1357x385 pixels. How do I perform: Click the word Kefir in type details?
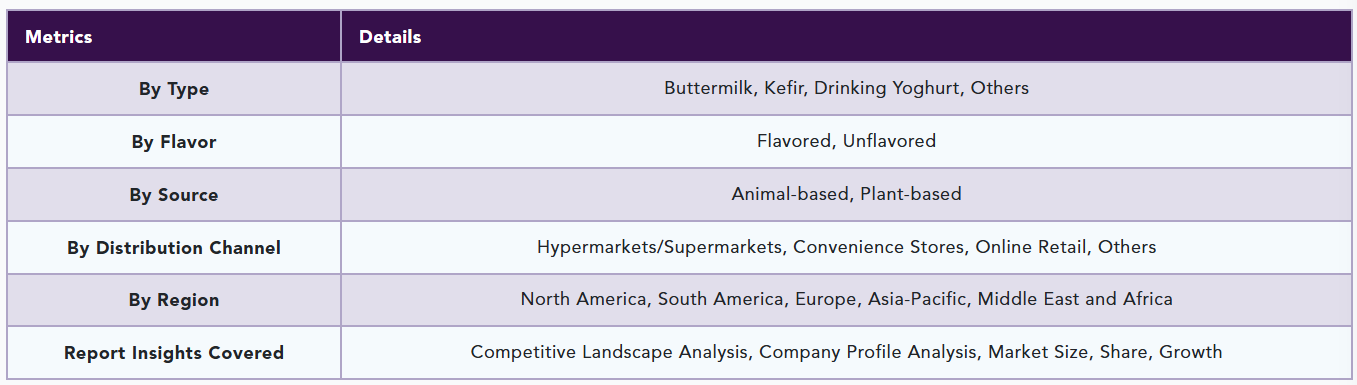tap(783, 88)
